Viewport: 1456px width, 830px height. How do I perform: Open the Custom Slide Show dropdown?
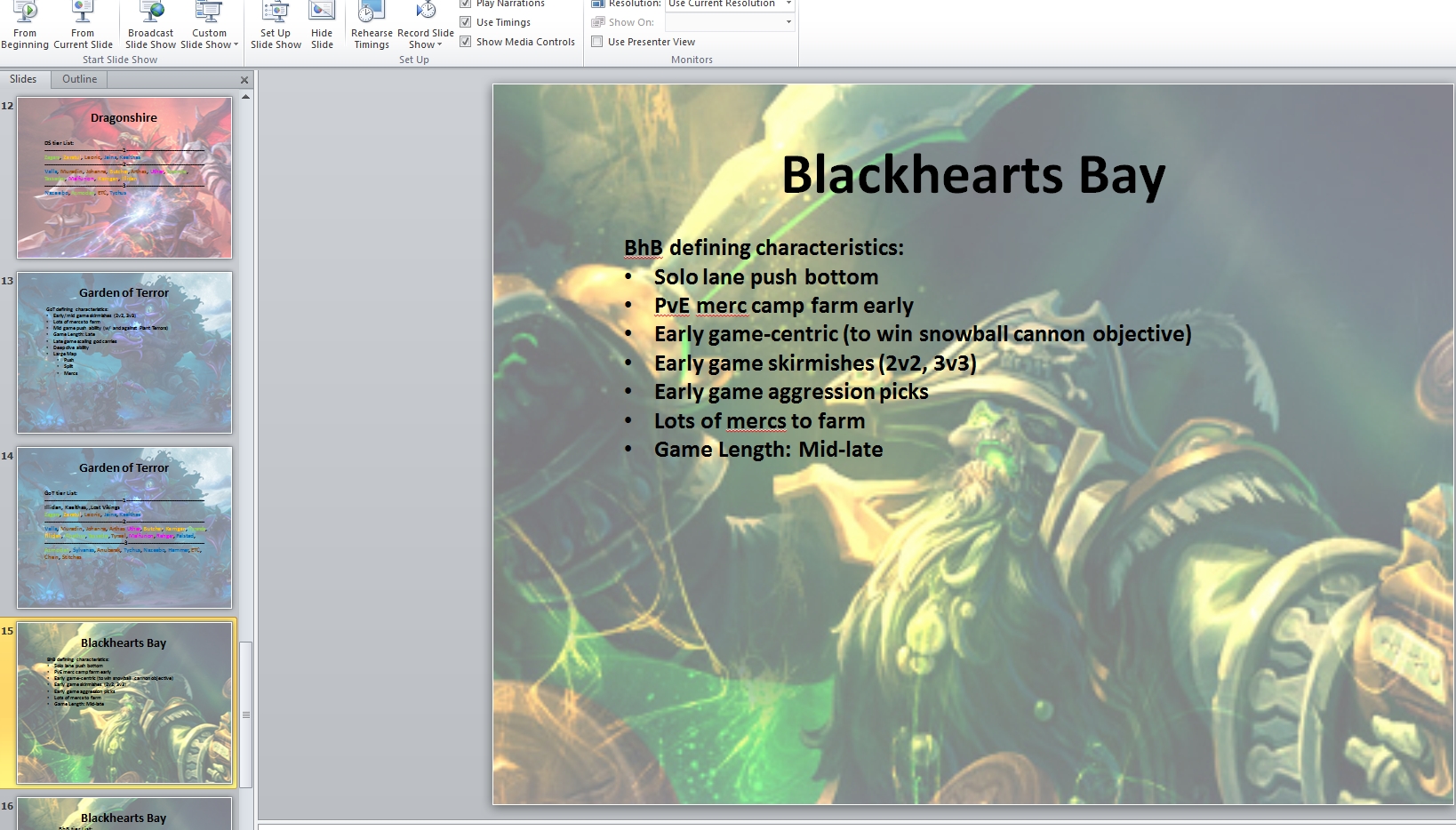coord(210,25)
